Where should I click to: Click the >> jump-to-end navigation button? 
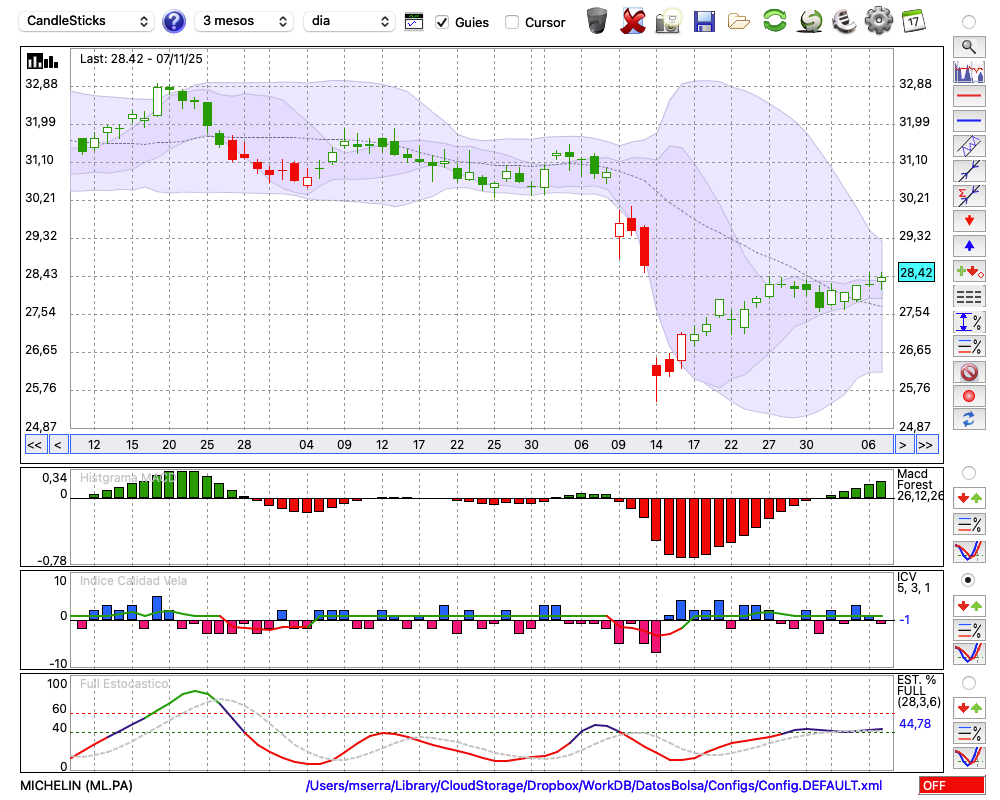tap(926, 445)
